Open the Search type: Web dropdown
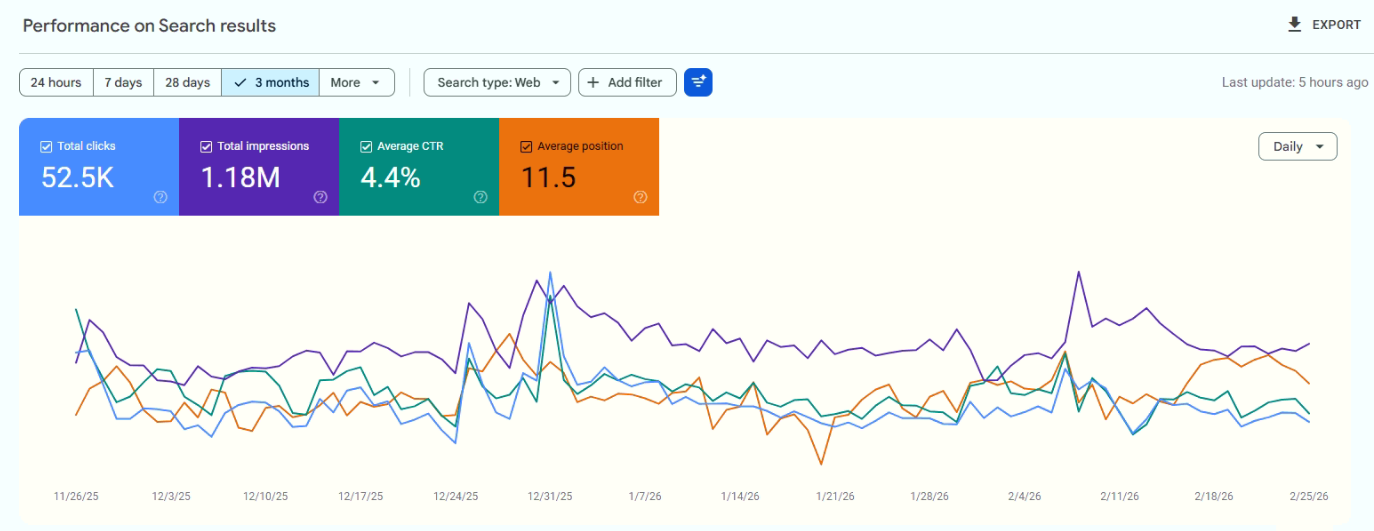 coord(497,83)
